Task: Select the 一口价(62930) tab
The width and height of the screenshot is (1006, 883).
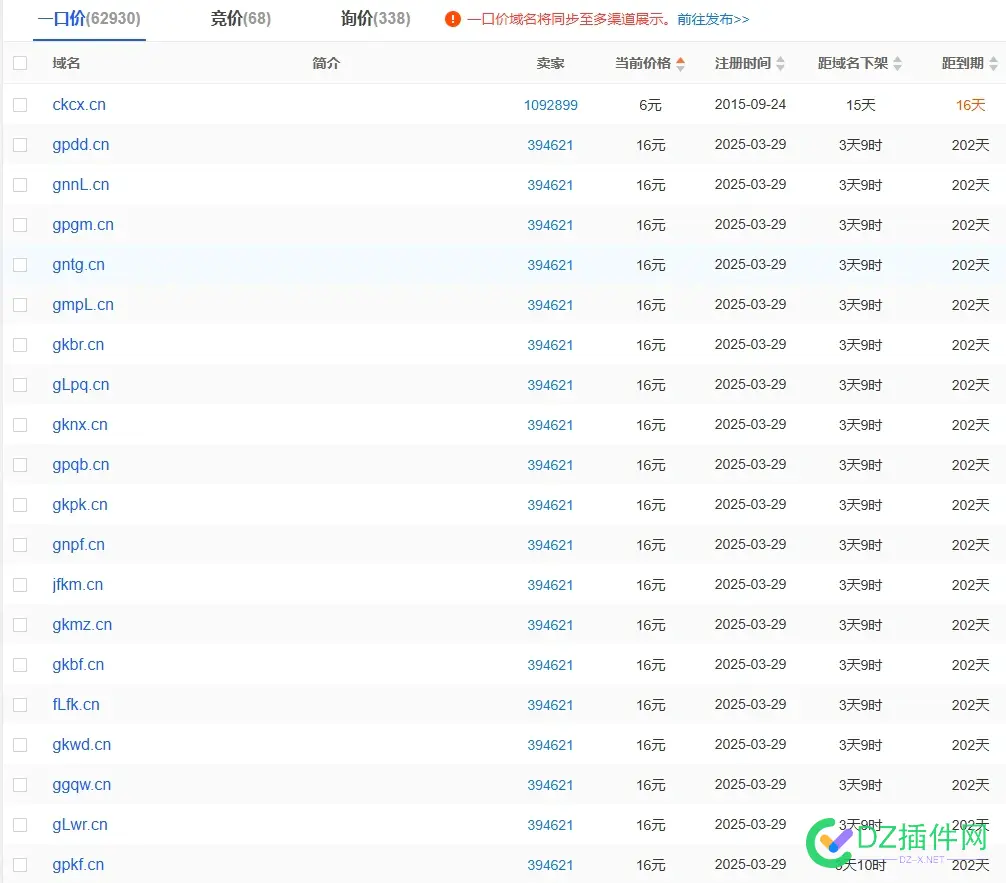Action: pyautogui.click(x=90, y=18)
